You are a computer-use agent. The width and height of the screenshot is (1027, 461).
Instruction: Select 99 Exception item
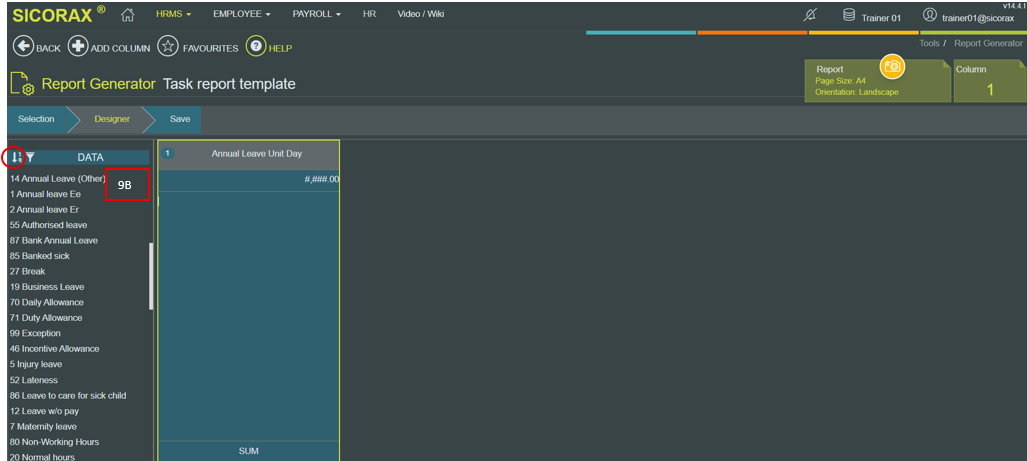(35, 333)
